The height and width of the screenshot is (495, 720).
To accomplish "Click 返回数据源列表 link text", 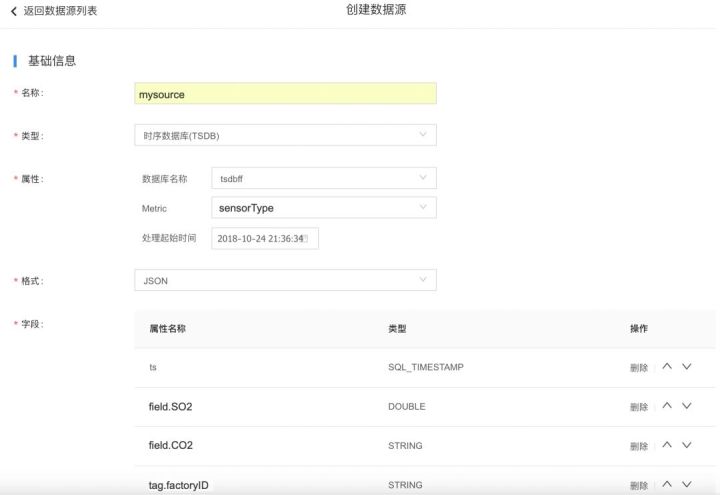I will tap(60, 10).
